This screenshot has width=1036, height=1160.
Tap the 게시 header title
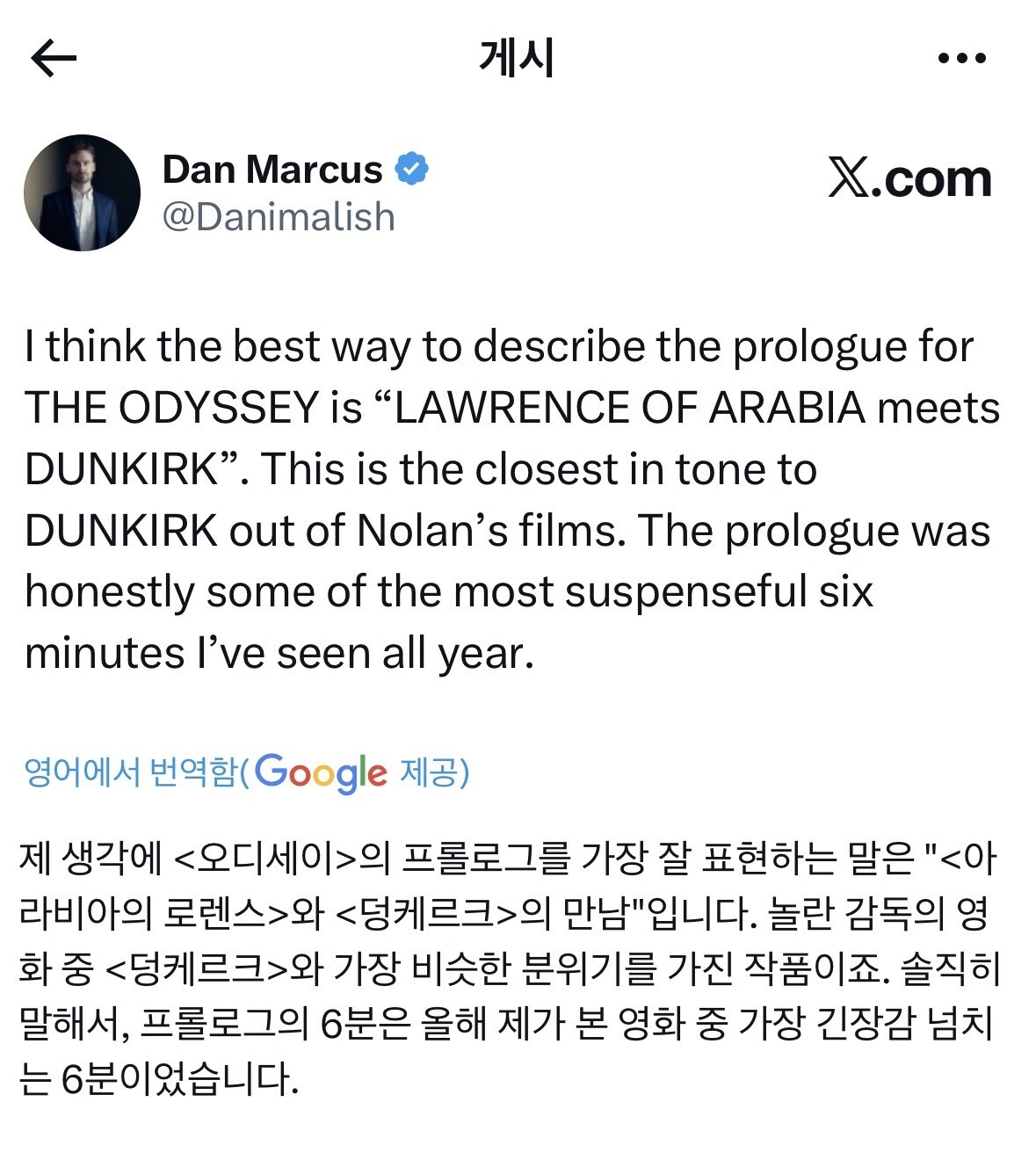517,59
